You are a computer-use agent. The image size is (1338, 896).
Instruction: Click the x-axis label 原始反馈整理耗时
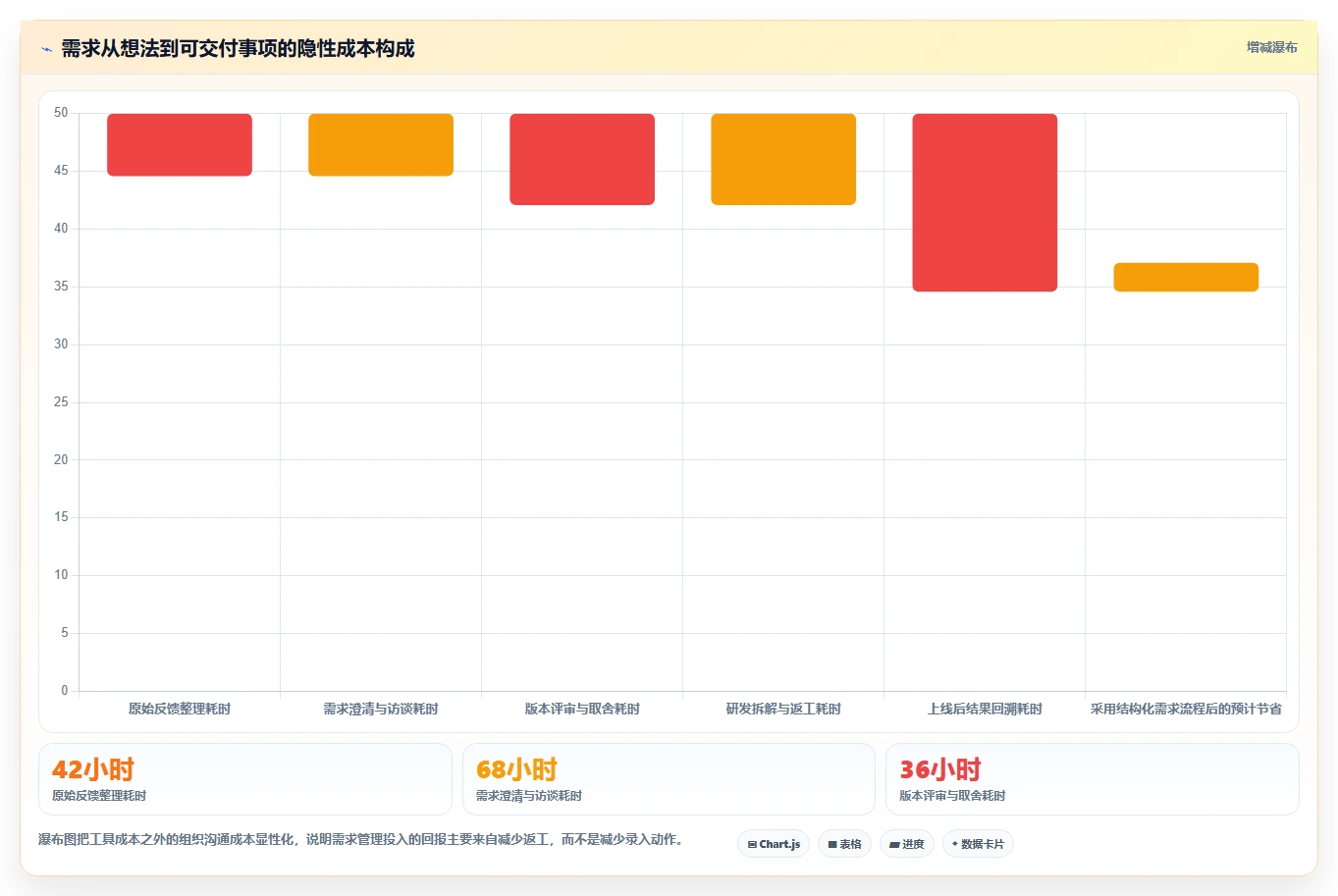coord(180,709)
